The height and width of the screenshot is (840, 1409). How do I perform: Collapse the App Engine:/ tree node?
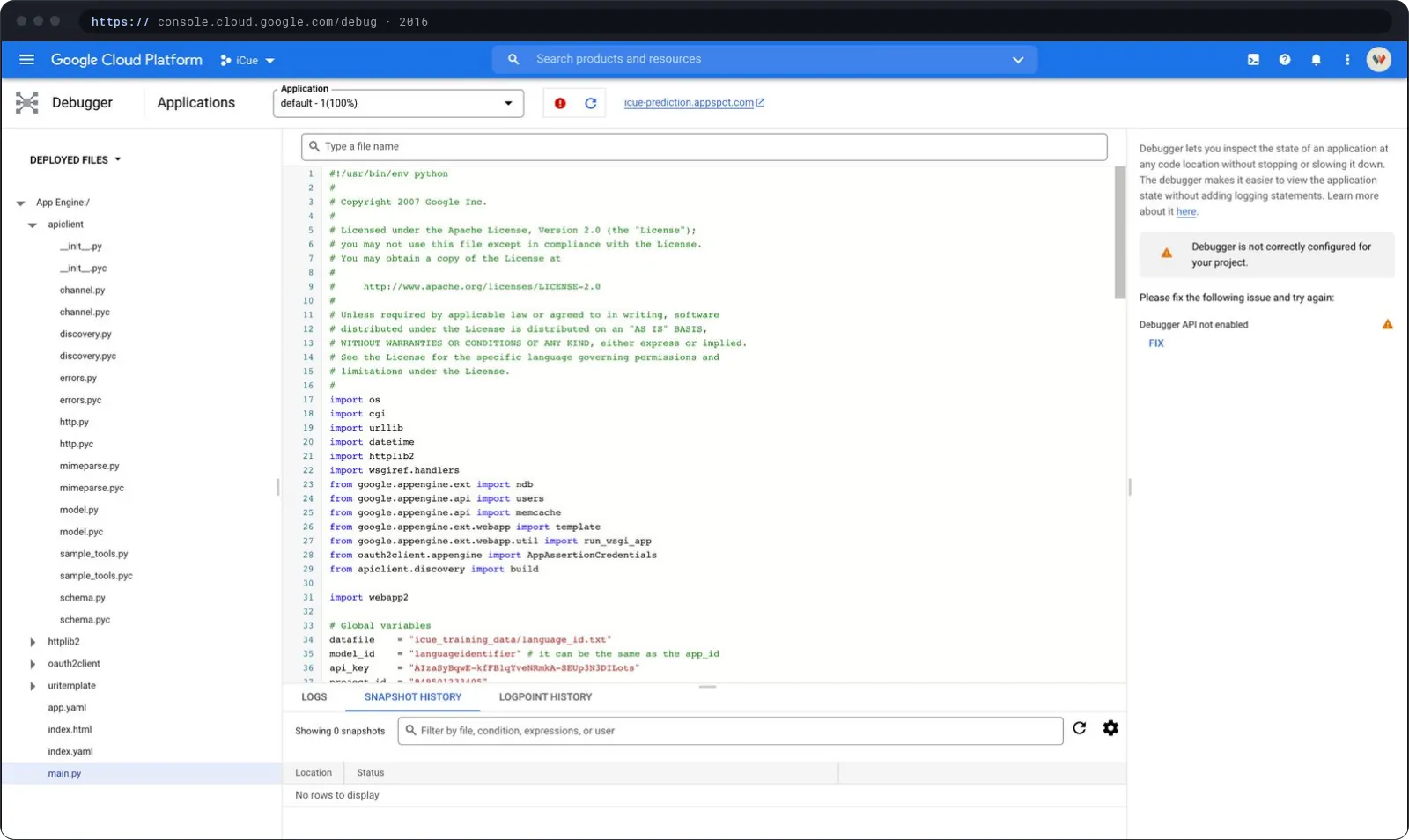click(x=20, y=203)
